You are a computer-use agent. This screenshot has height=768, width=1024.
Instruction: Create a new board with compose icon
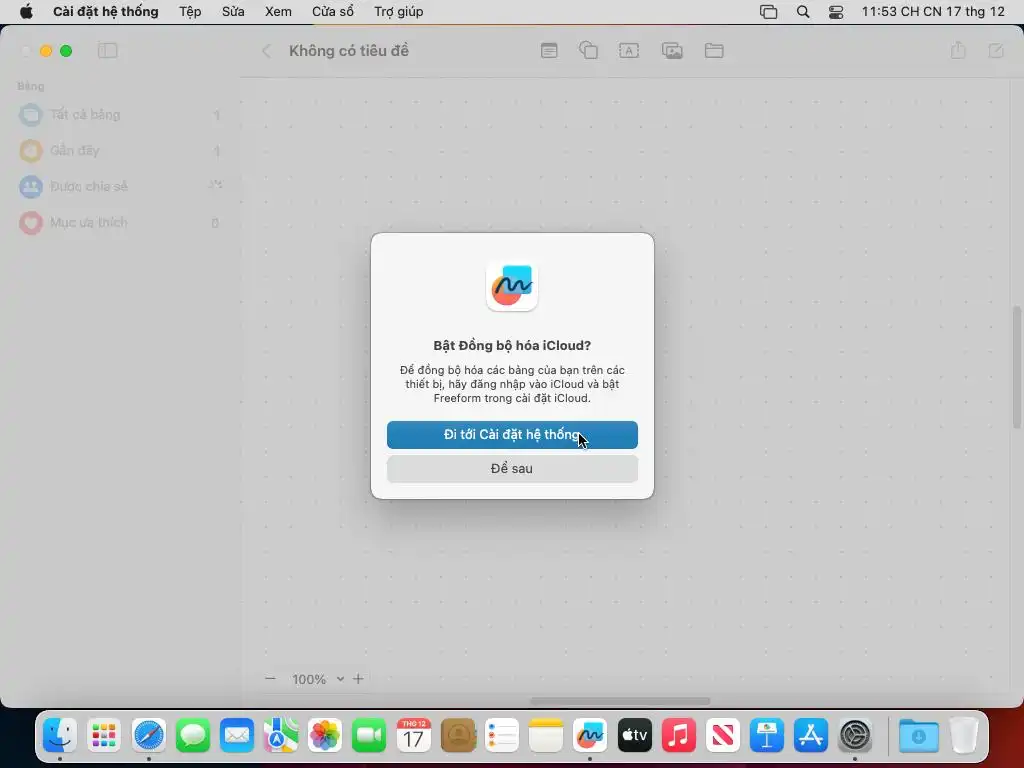[x=996, y=51]
